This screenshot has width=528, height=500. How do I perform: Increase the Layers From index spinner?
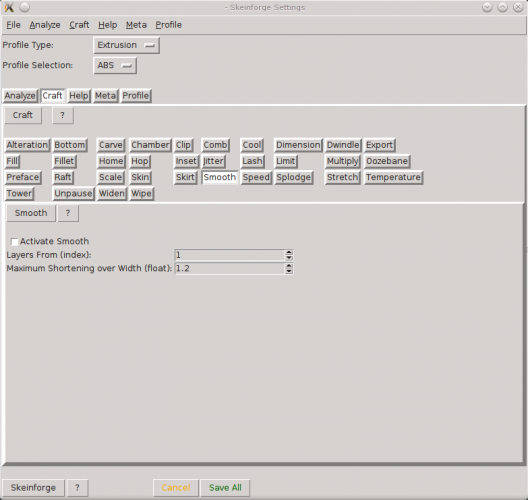tap(289, 253)
